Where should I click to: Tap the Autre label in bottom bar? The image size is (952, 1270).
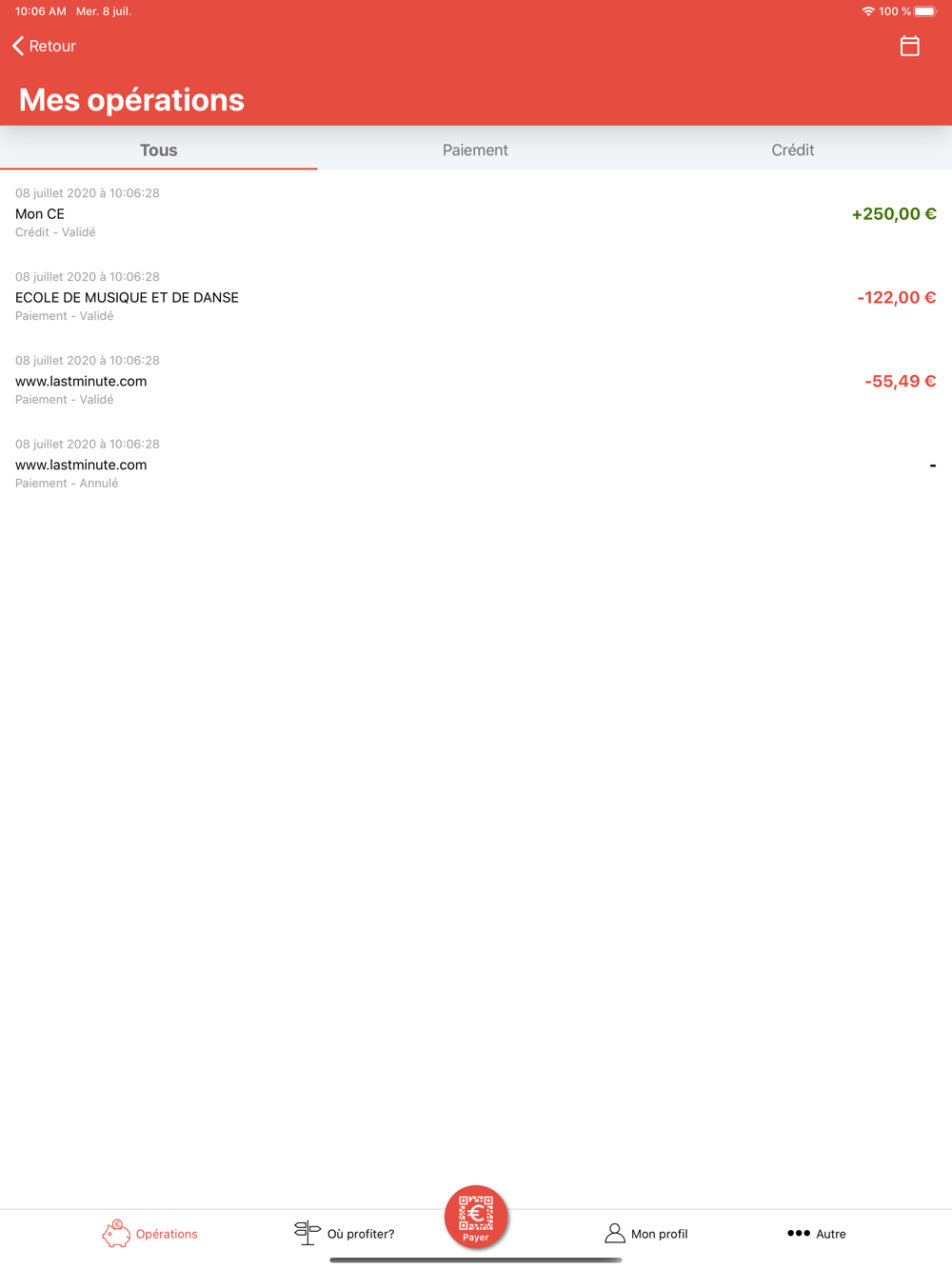pos(831,1234)
